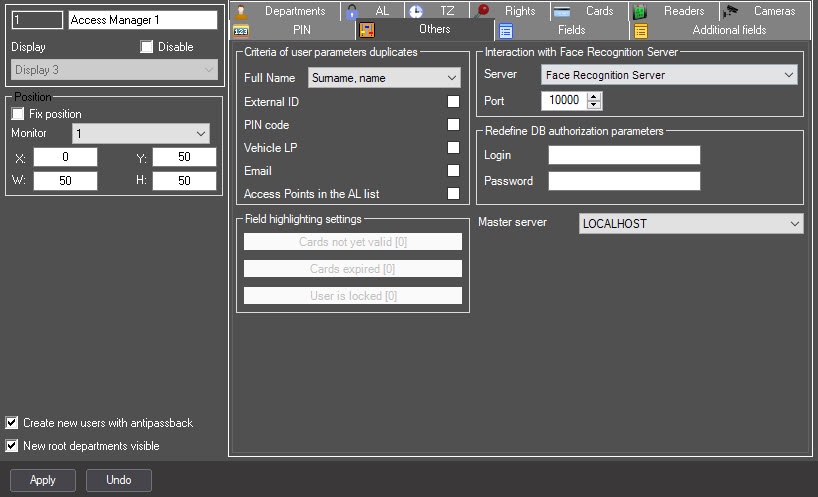Click the User is locked highlighting button
The width and height of the screenshot is (818, 497).
[x=353, y=296]
